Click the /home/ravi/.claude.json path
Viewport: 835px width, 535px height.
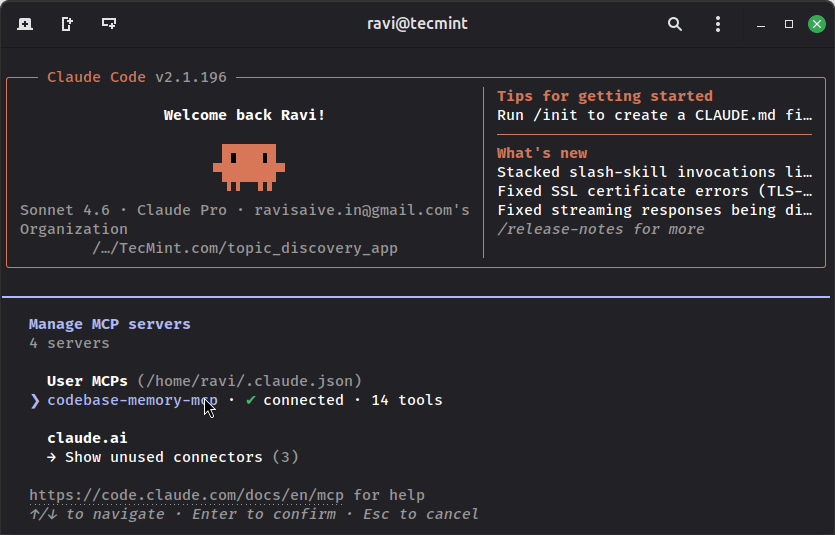point(250,381)
